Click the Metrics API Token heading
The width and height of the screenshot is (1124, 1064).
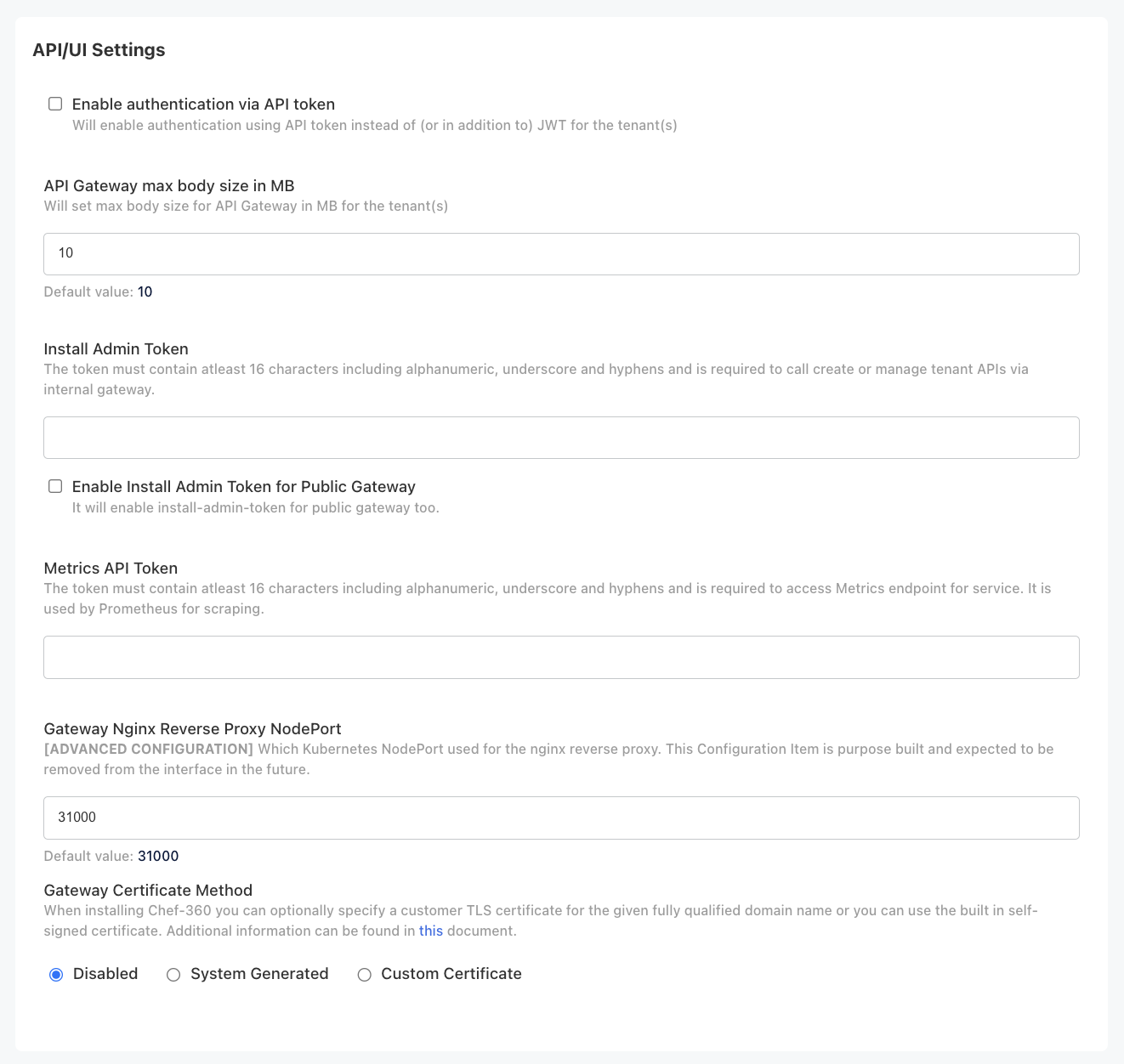click(111, 568)
